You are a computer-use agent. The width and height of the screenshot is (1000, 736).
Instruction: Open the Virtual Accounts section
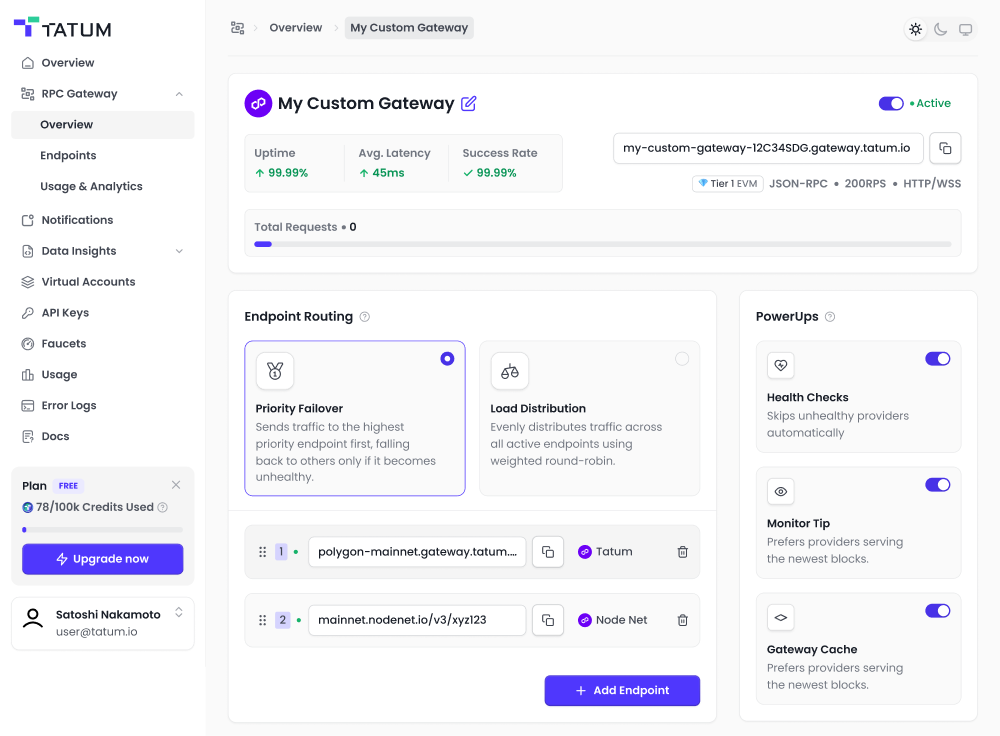click(x=90, y=281)
